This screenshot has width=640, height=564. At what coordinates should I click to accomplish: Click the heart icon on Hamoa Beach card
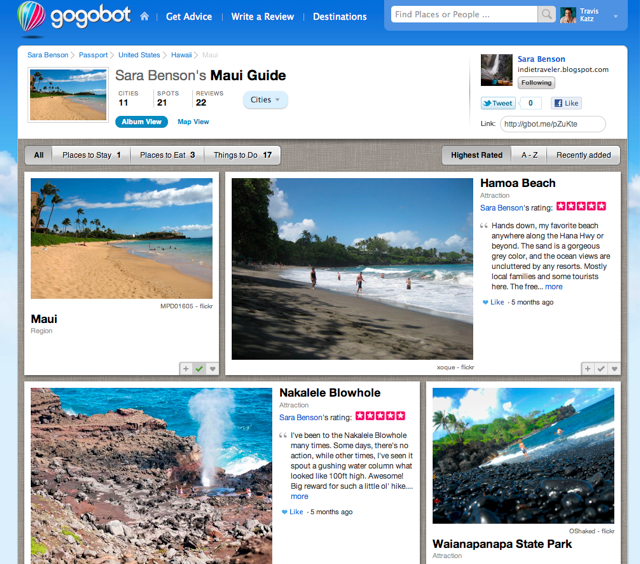614,369
